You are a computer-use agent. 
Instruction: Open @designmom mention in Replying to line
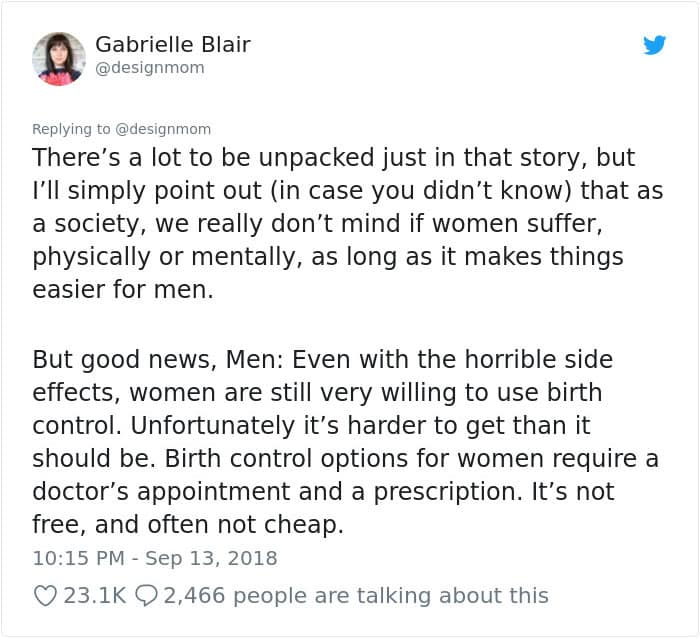click(163, 129)
